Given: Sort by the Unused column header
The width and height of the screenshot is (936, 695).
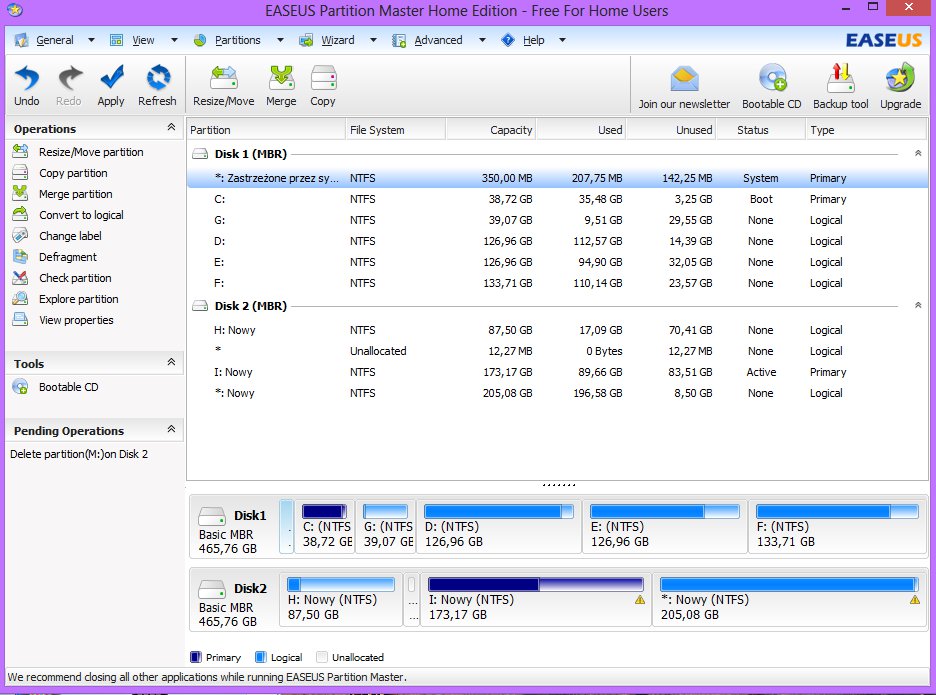Looking at the screenshot, I should point(671,130).
